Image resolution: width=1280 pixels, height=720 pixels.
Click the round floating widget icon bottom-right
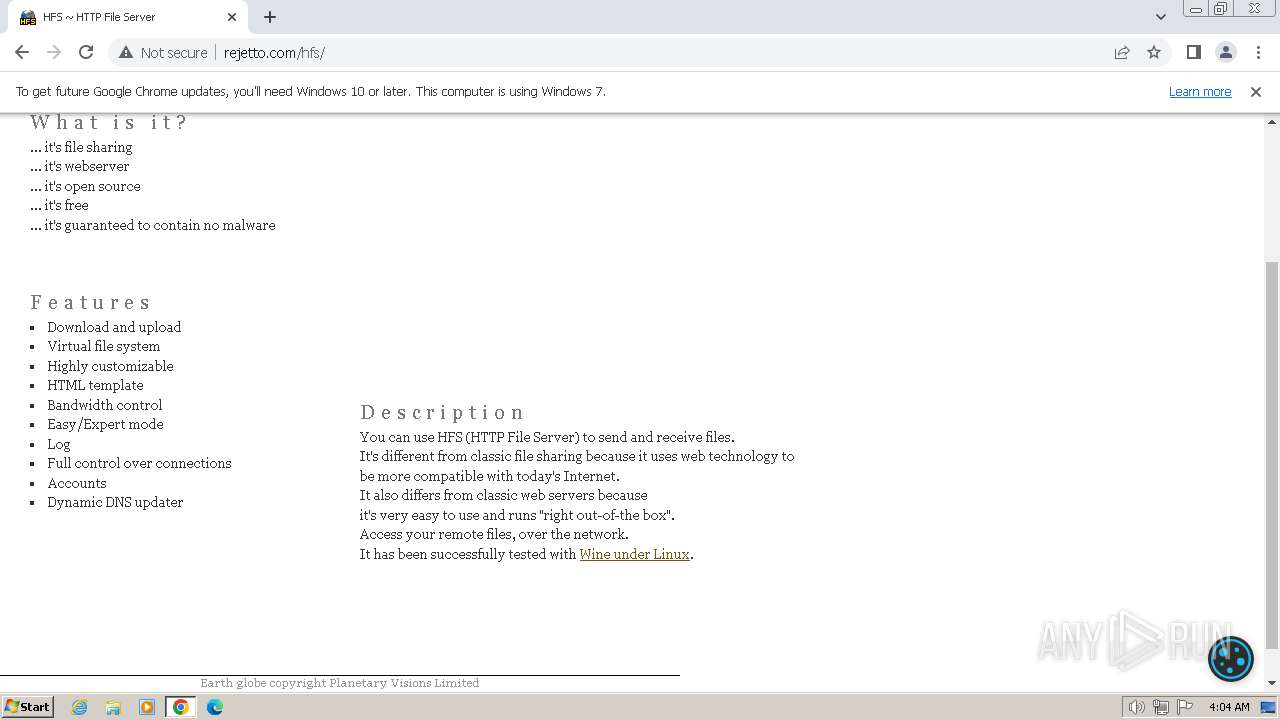coord(1230,659)
